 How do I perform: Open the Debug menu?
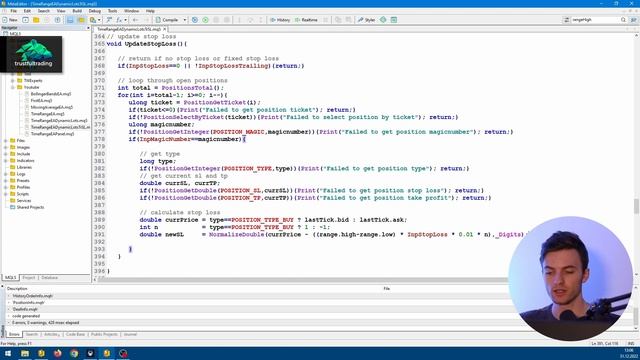95,11
